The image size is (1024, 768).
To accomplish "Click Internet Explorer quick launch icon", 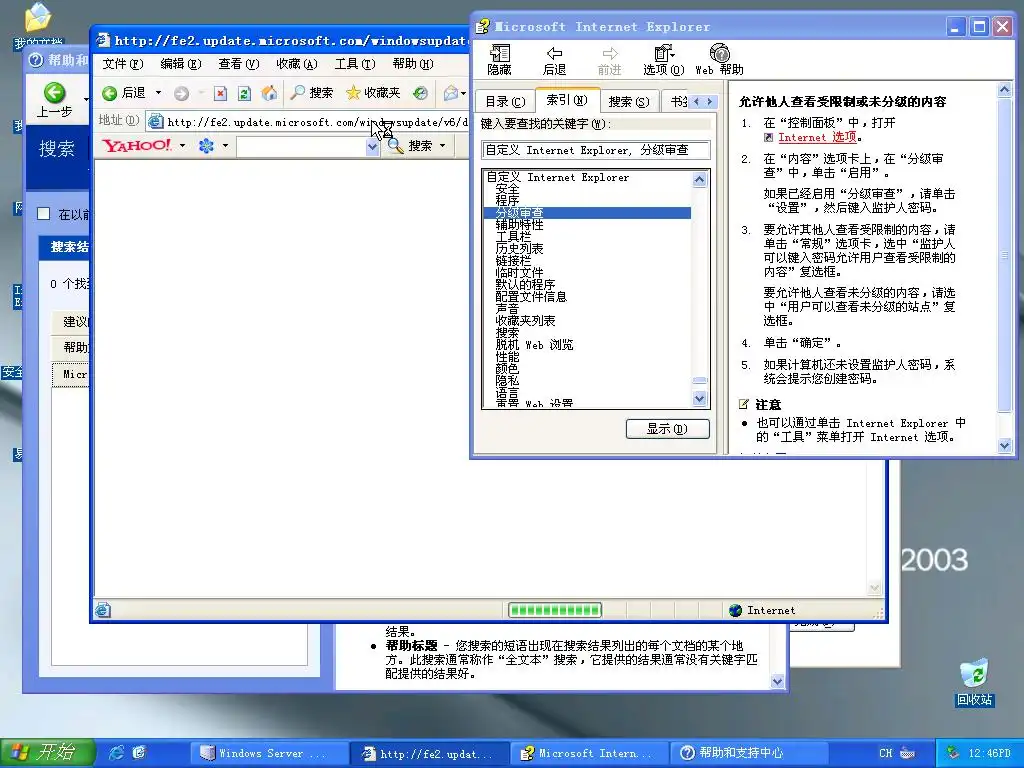I will (116, 753).
